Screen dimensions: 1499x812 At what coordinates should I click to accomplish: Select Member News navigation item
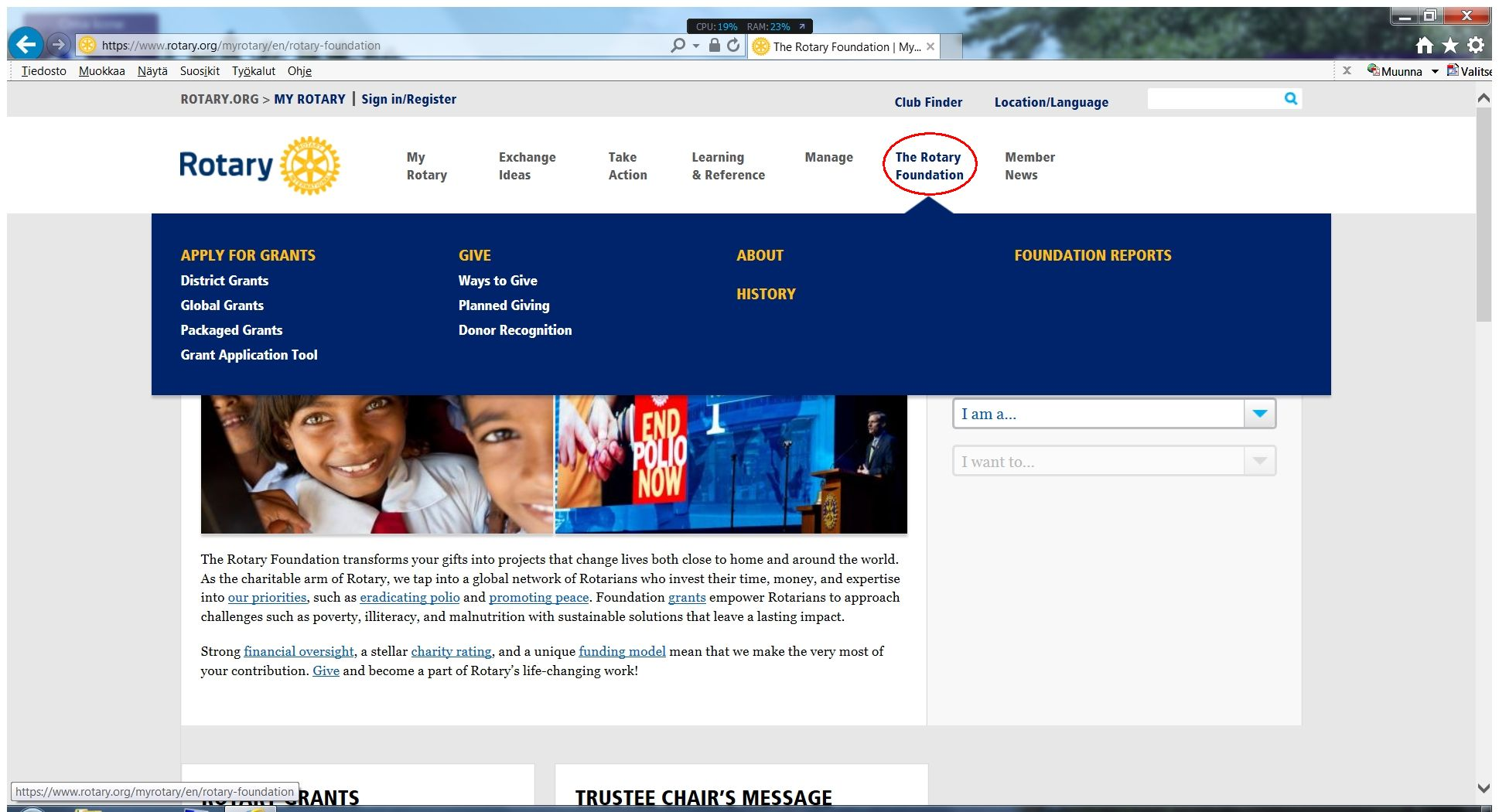pos(1029,165)
